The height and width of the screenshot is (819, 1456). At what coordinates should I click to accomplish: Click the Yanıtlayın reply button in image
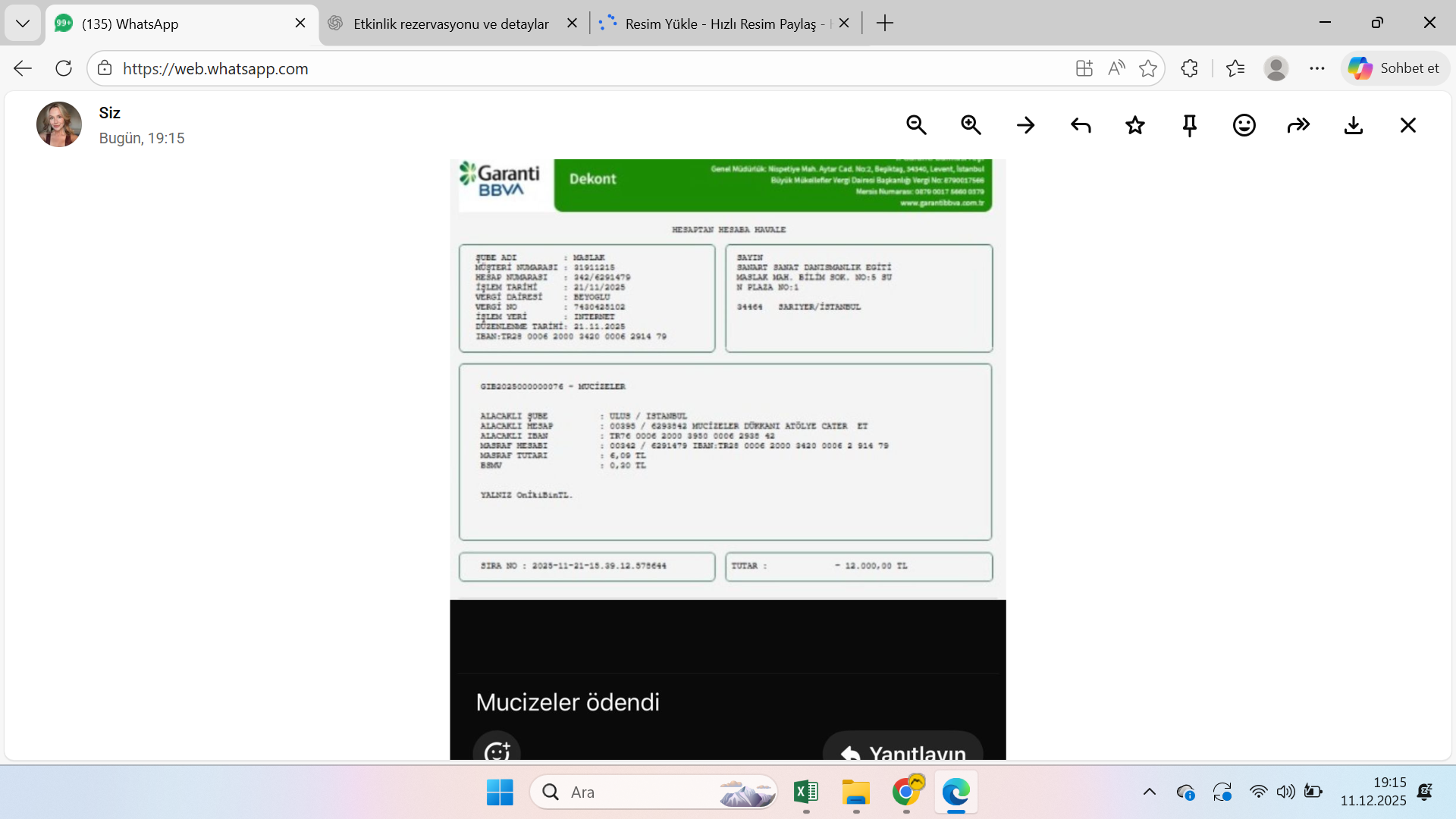[903, 748]
